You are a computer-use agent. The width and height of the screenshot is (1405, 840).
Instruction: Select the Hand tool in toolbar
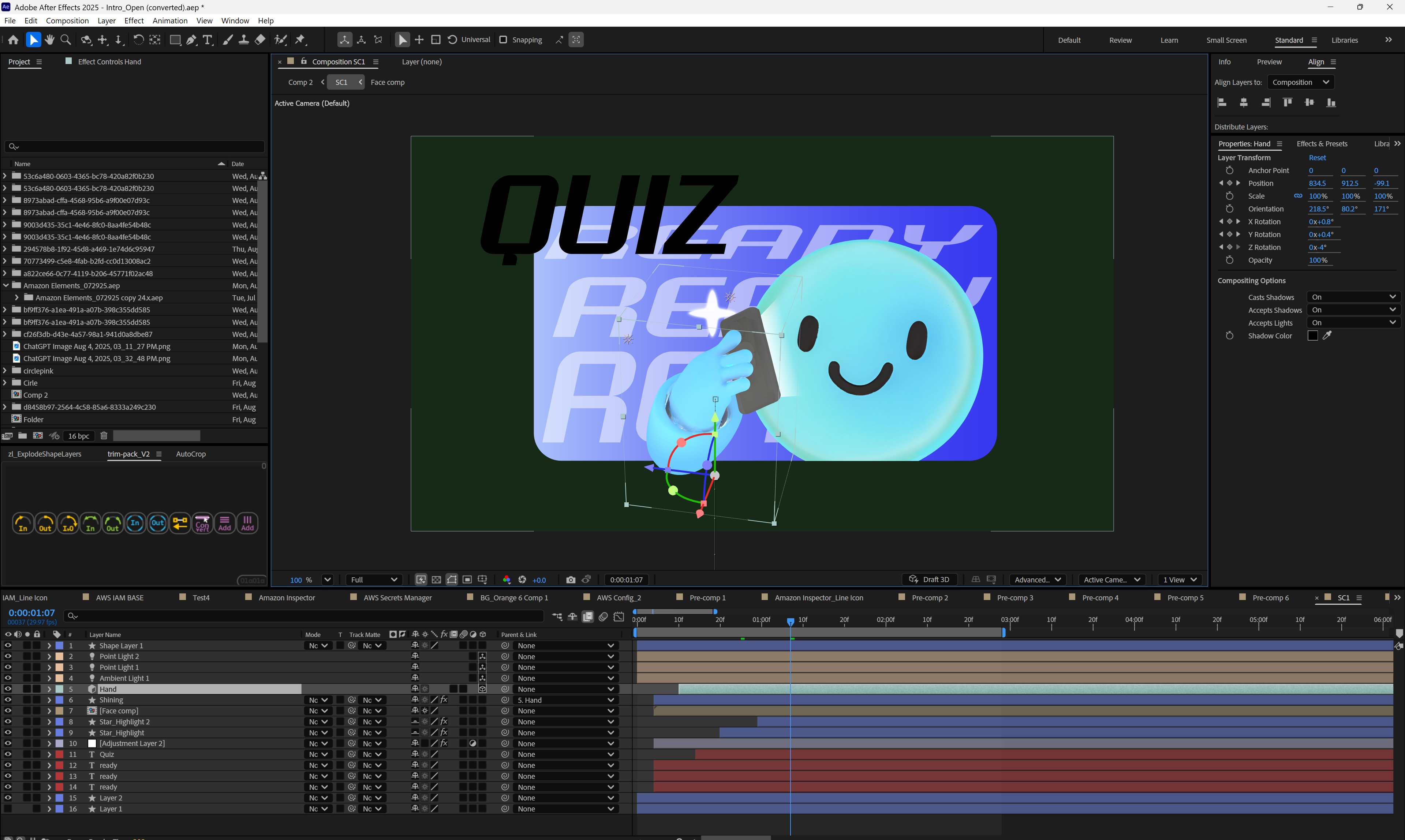click(50, 40)
